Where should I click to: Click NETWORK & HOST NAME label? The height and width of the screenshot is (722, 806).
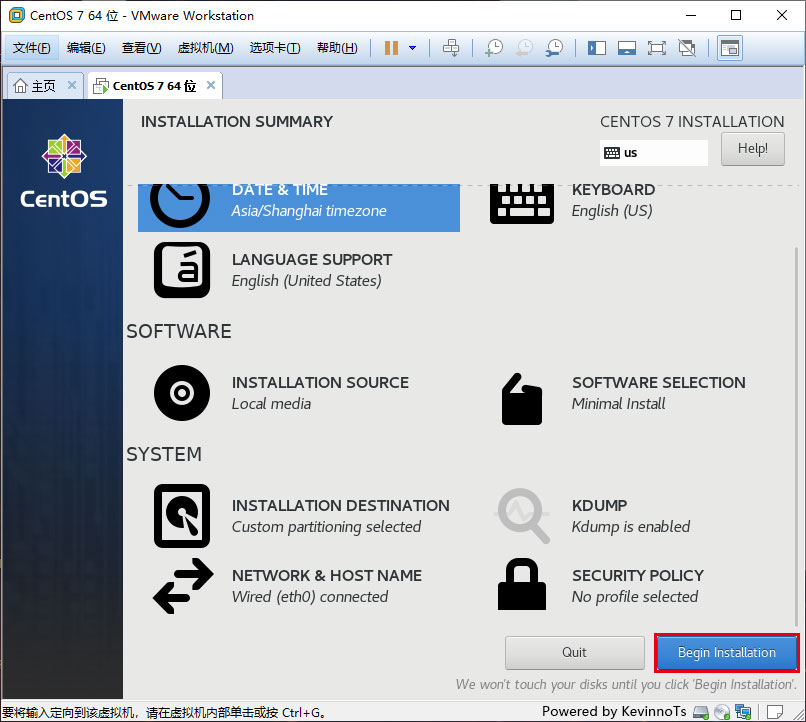[327, 576]
